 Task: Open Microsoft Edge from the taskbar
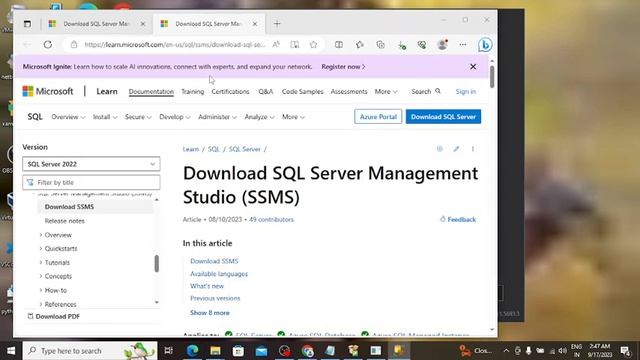tap(192, 351)
